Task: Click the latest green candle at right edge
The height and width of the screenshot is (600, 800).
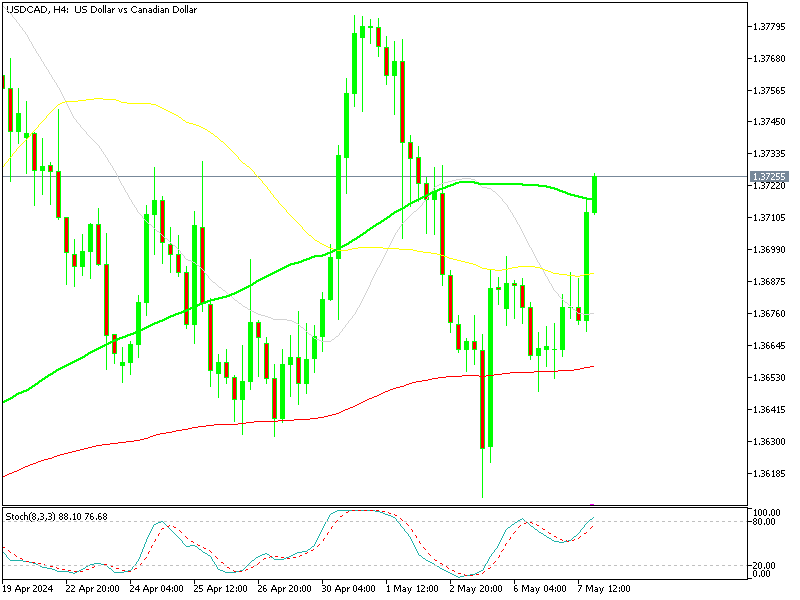Action: tap(595, 193)
